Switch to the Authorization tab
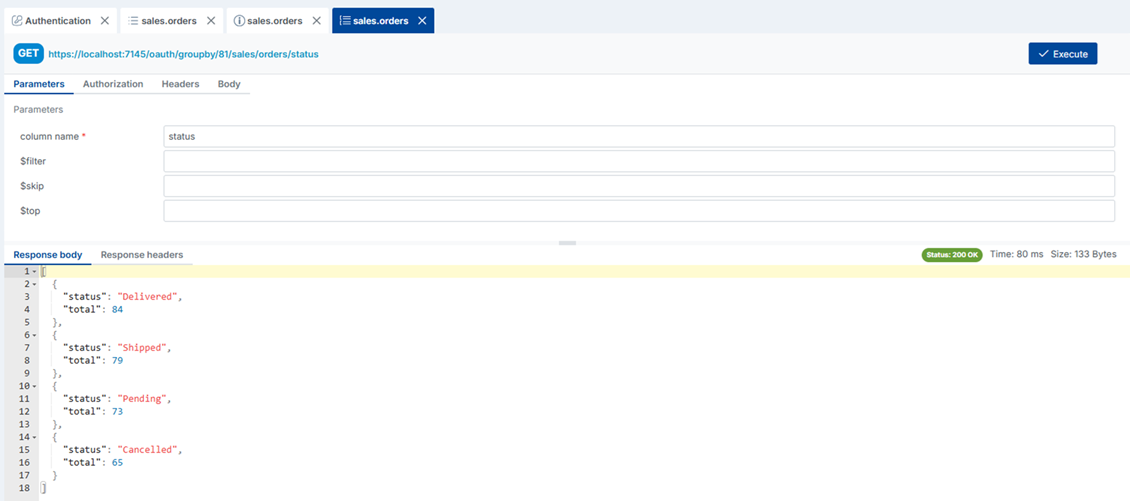The image size is (1130, 501). [113, 84]
